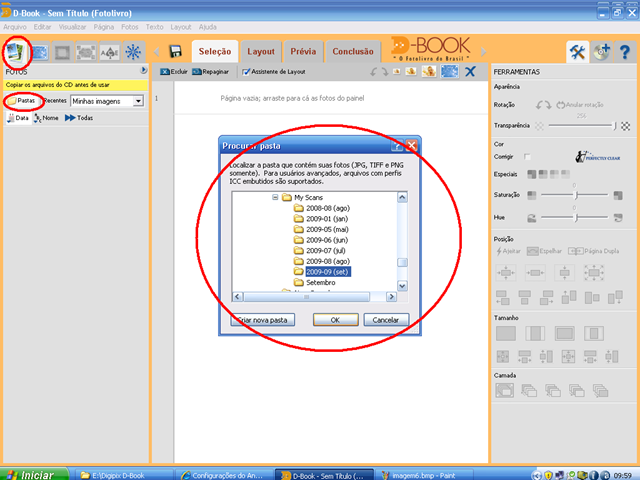Image resolution: width=640 pixels, height=480 pixels.
Task: Click the help question mark icon
Action: click(624, 52)
